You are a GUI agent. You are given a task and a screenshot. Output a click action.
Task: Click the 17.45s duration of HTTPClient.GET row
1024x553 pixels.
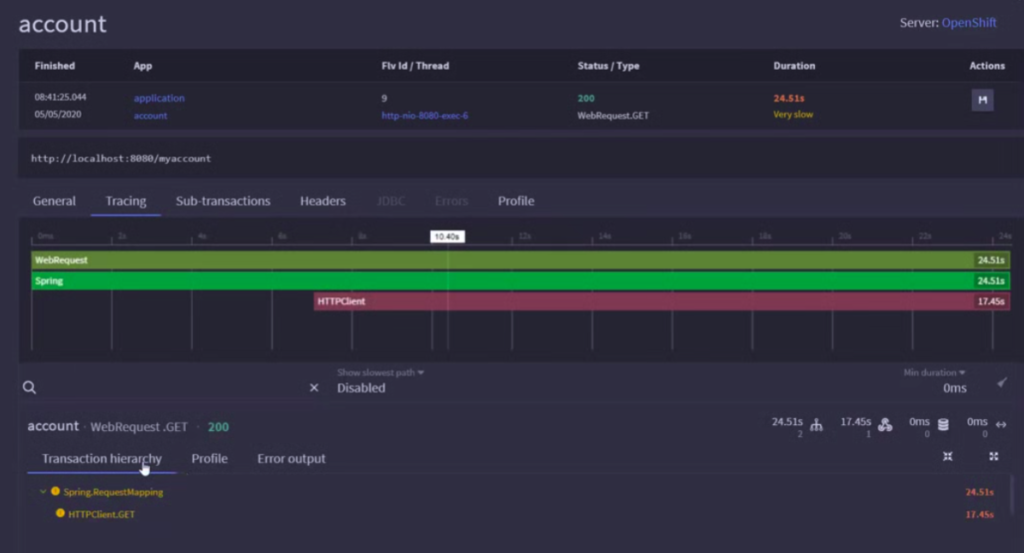point(980,514)
